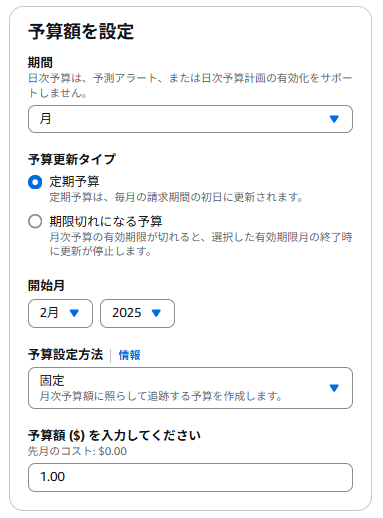Click the 期限切れになる予算 option label text

(x=106, y=221)
